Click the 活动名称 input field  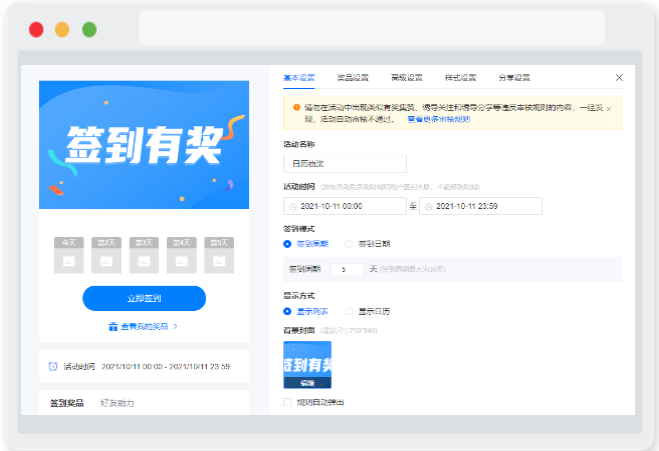click(345, 164)
